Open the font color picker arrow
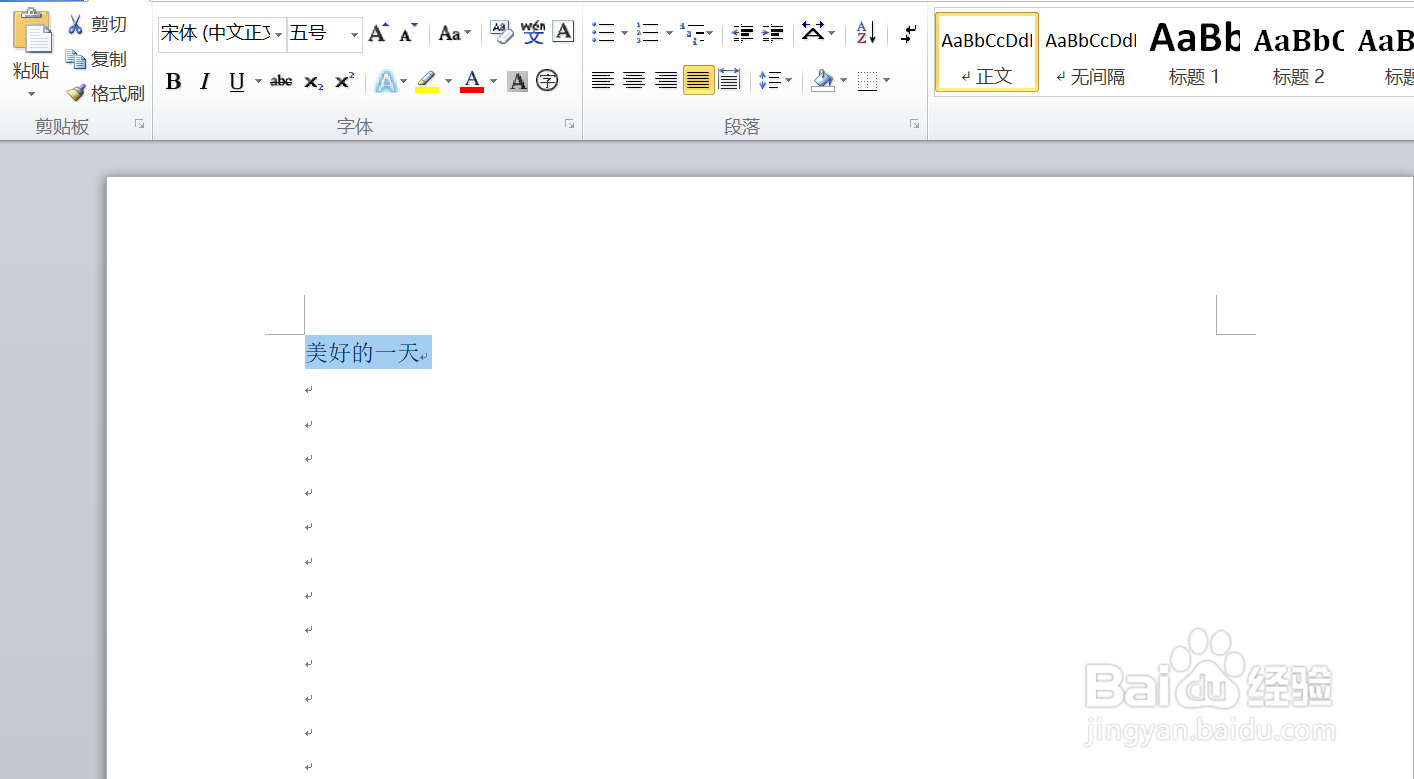This screenshot has height=779, width=1414. point(493,81)
